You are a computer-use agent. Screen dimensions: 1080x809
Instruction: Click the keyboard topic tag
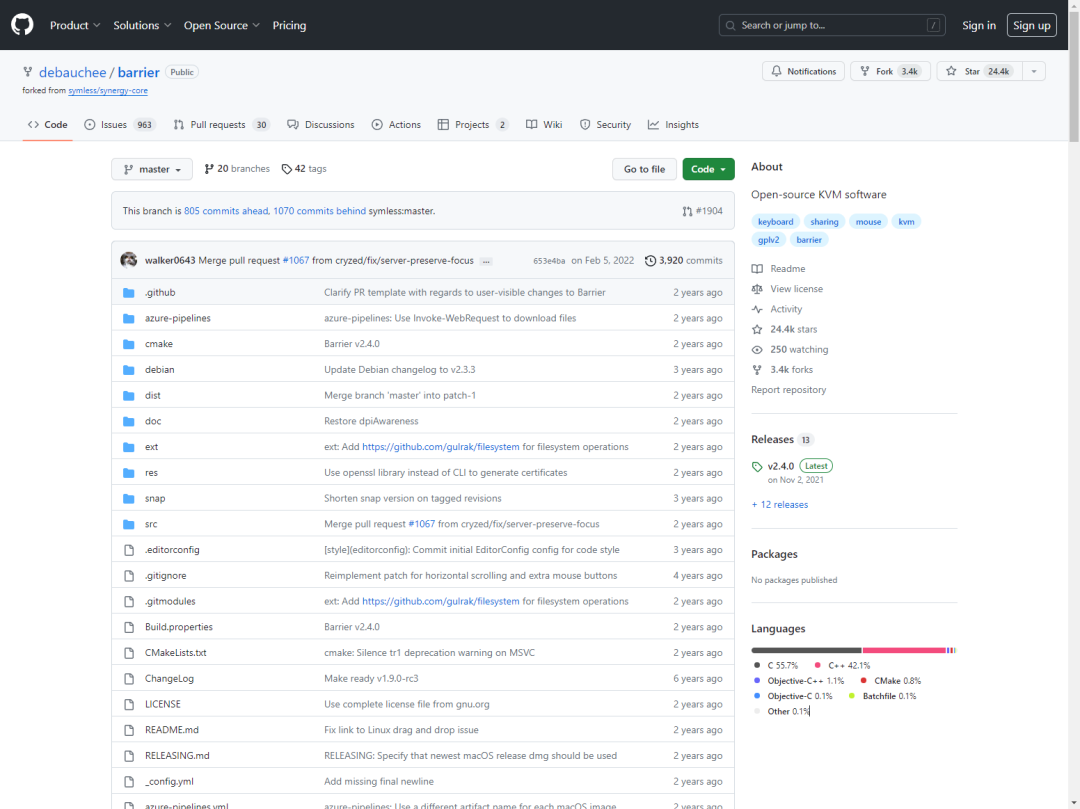coord(776,222)
